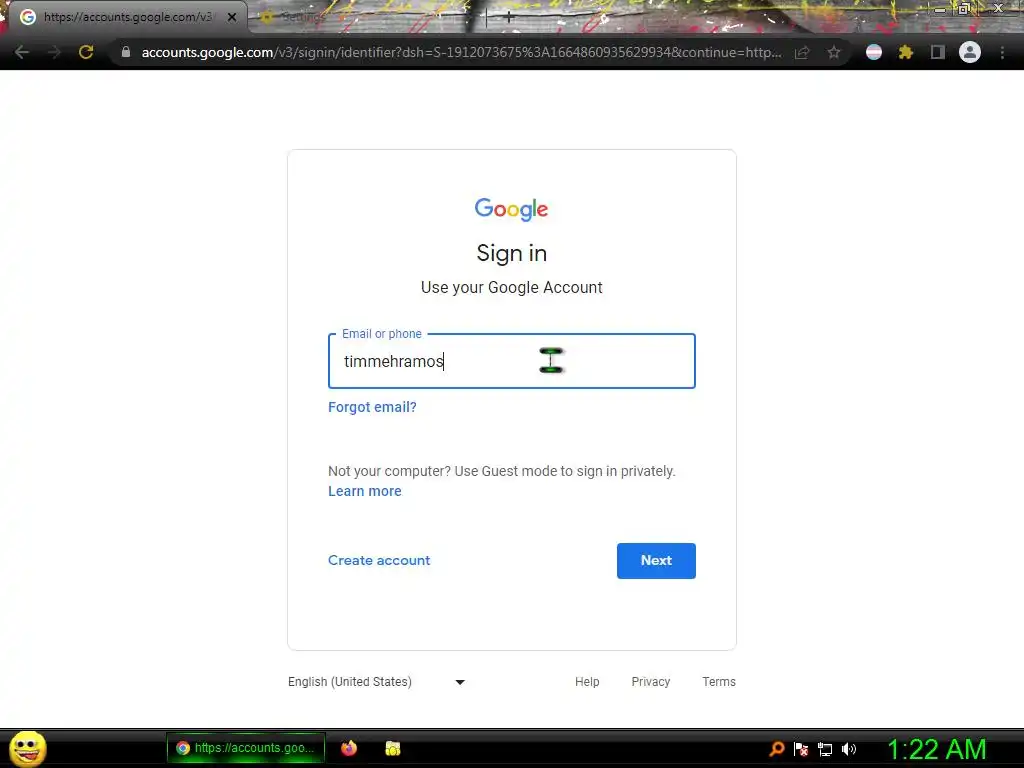
Task: View site info via the lock icon
Action: click(x=126, y=52)
